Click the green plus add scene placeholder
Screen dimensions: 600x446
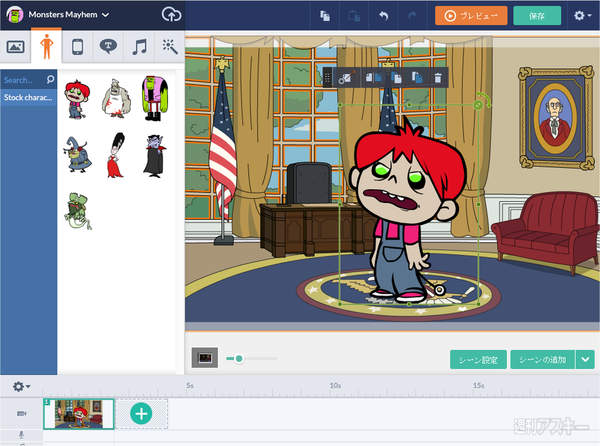pos(141,414)
